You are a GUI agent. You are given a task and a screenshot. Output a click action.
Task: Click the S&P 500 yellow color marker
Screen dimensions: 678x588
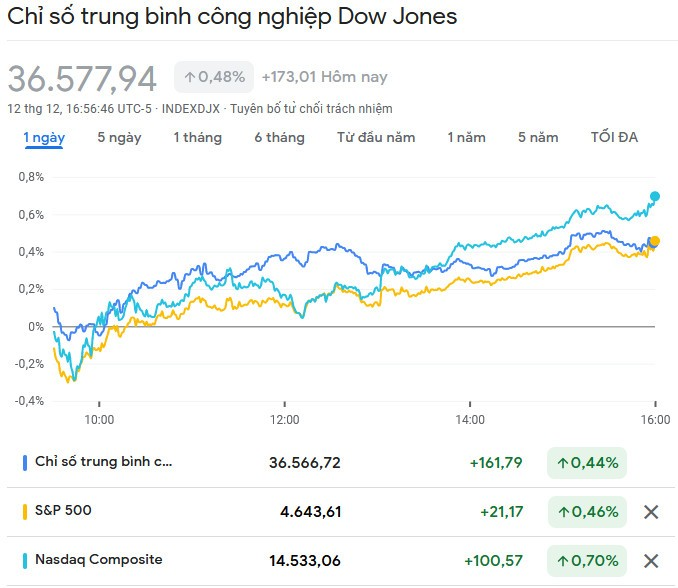click(25, 511)
